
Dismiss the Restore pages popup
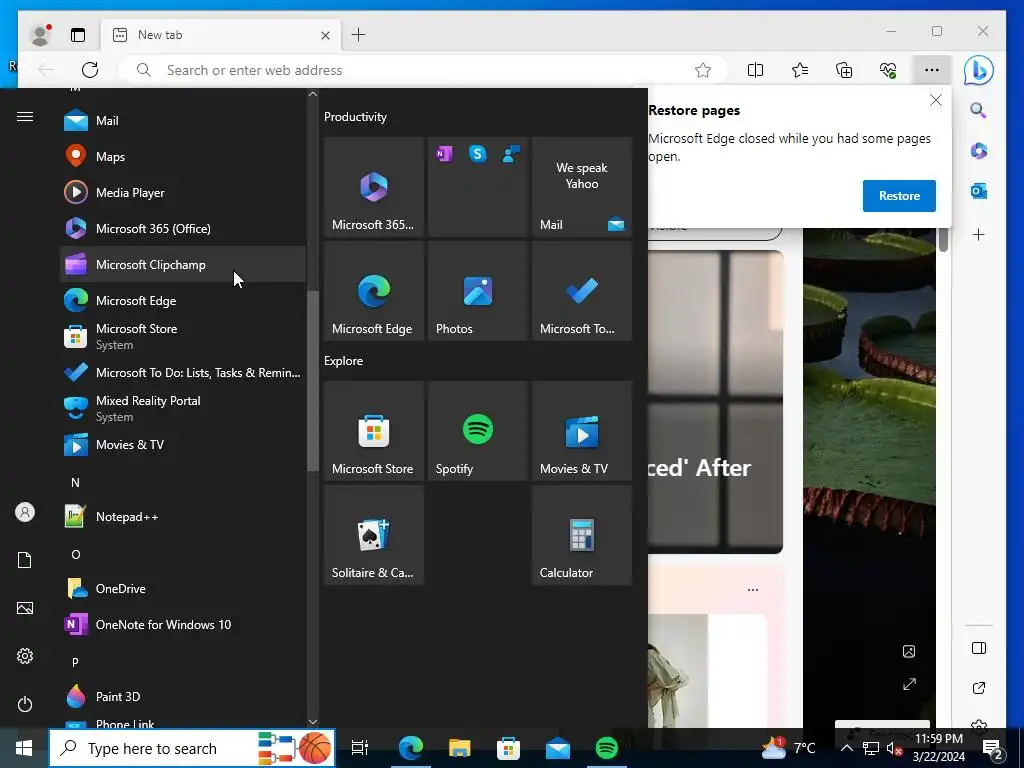936,100
